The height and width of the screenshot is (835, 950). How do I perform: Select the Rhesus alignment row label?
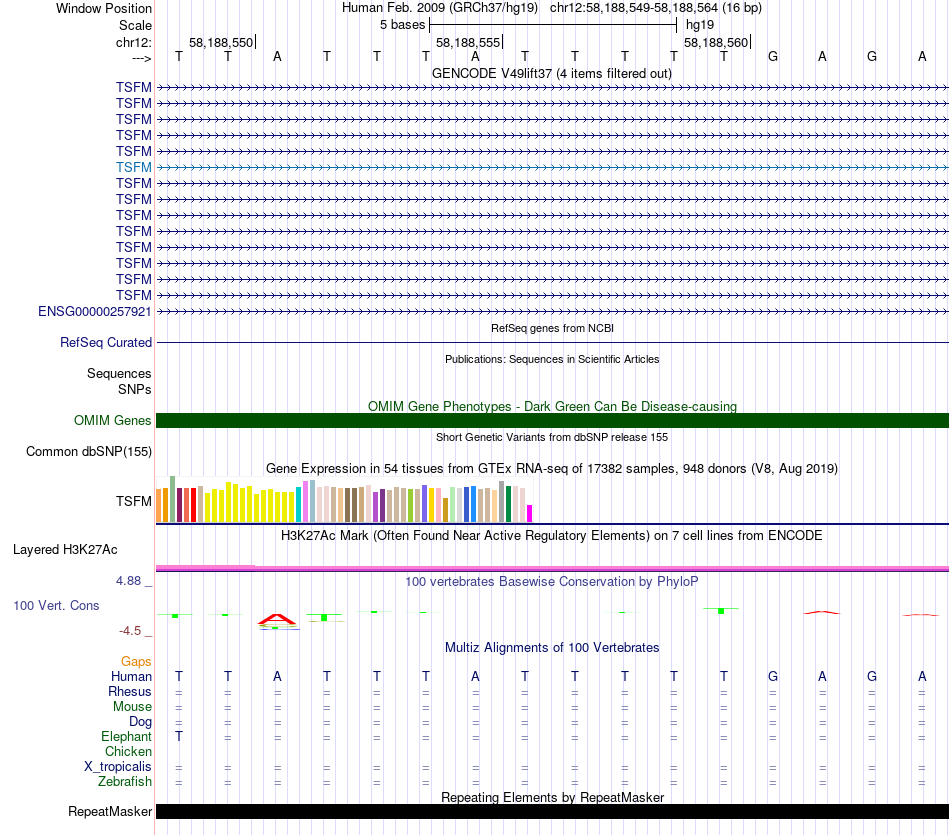pyautogui.click(x=130, y=691)
